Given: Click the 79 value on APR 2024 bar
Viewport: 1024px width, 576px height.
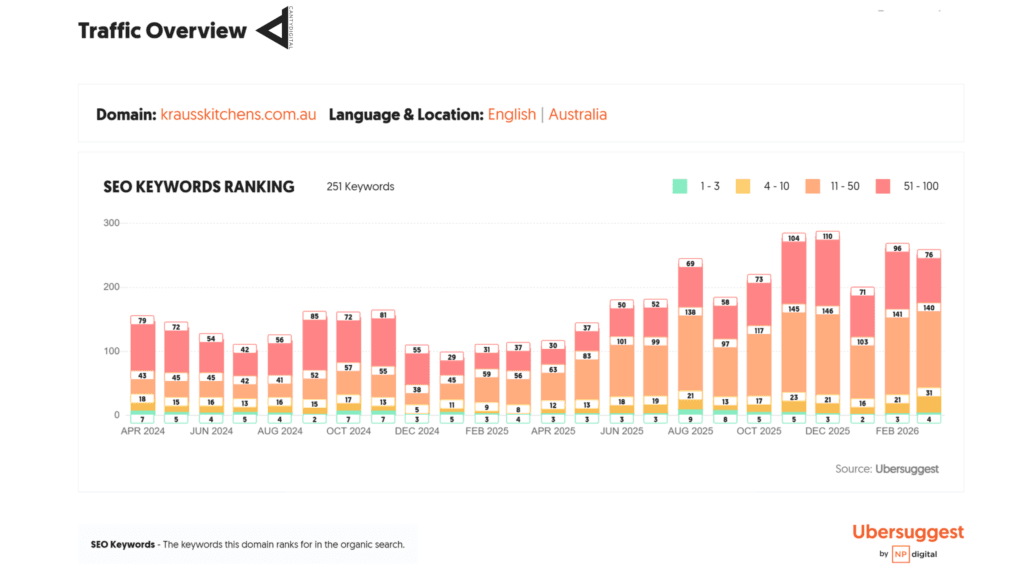Looking at the screenshot, I should [142, 321].
